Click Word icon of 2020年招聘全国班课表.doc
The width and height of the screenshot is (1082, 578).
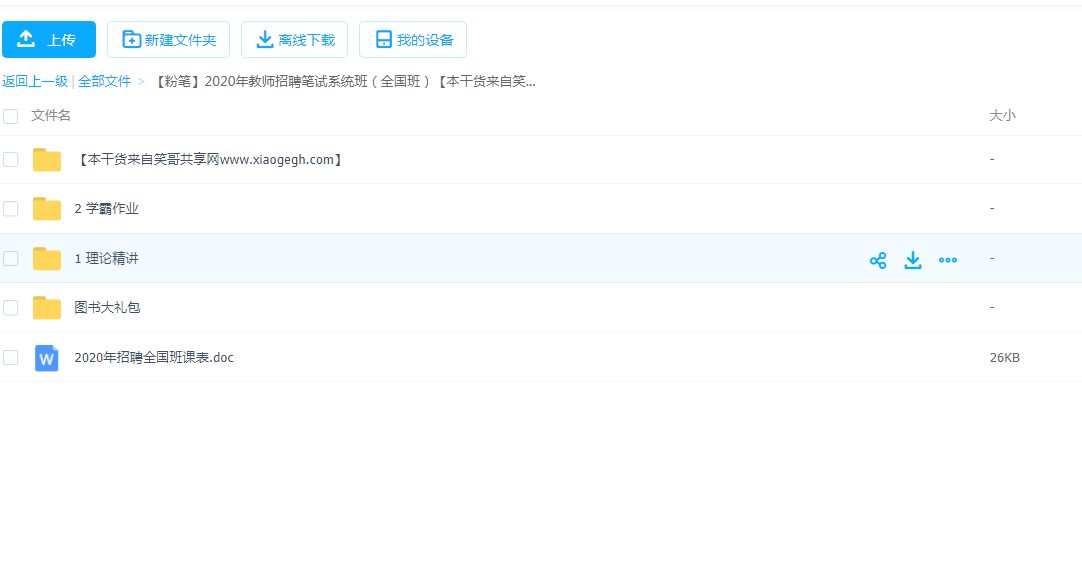[46, 358]
